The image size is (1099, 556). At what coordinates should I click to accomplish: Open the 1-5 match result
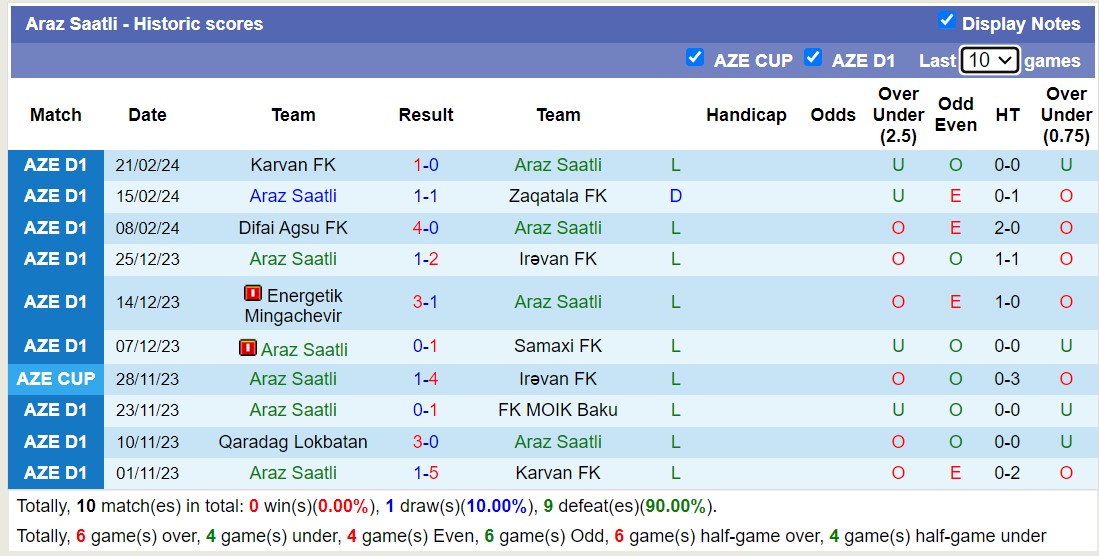point(426,473)
